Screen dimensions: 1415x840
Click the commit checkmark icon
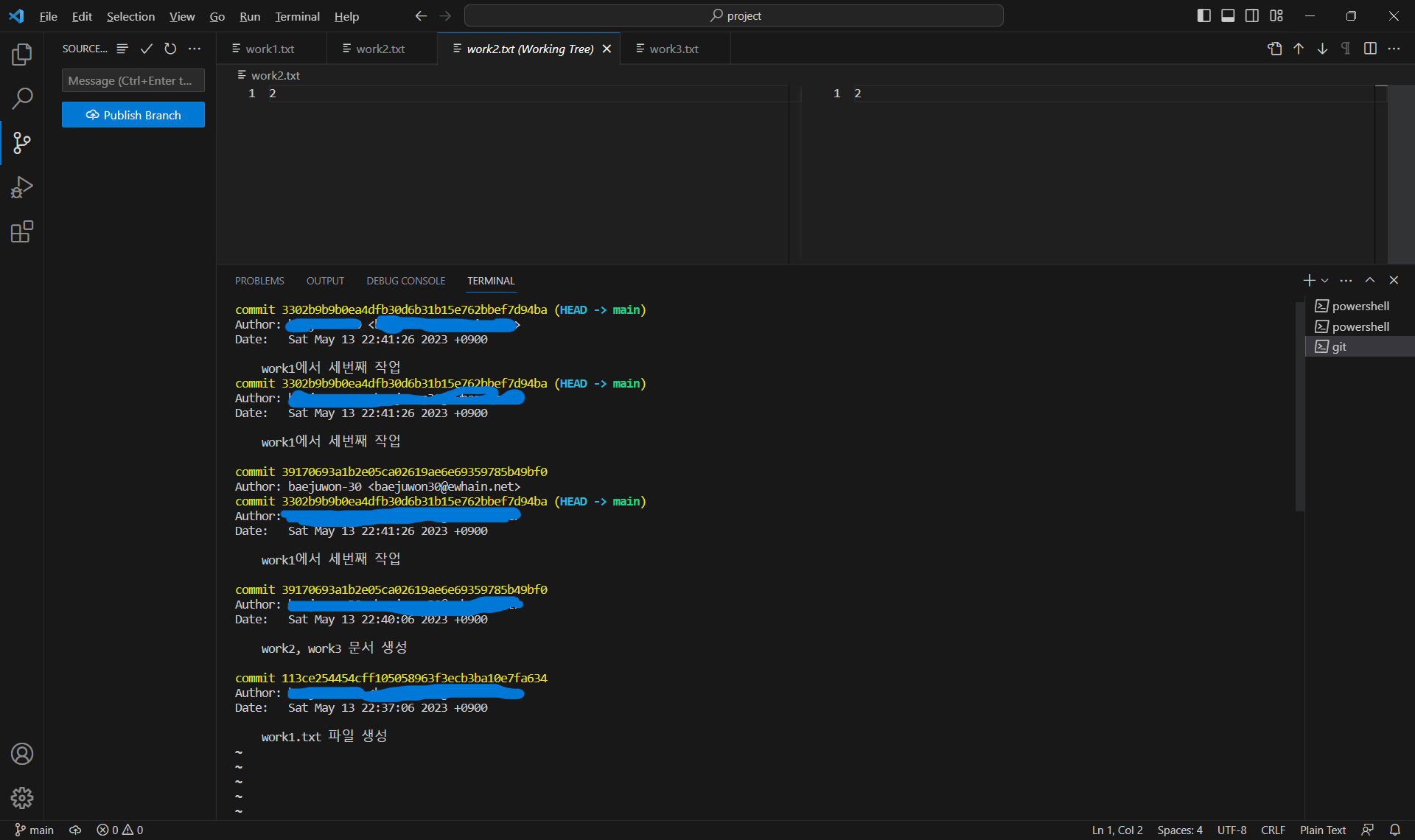point(147,49)
